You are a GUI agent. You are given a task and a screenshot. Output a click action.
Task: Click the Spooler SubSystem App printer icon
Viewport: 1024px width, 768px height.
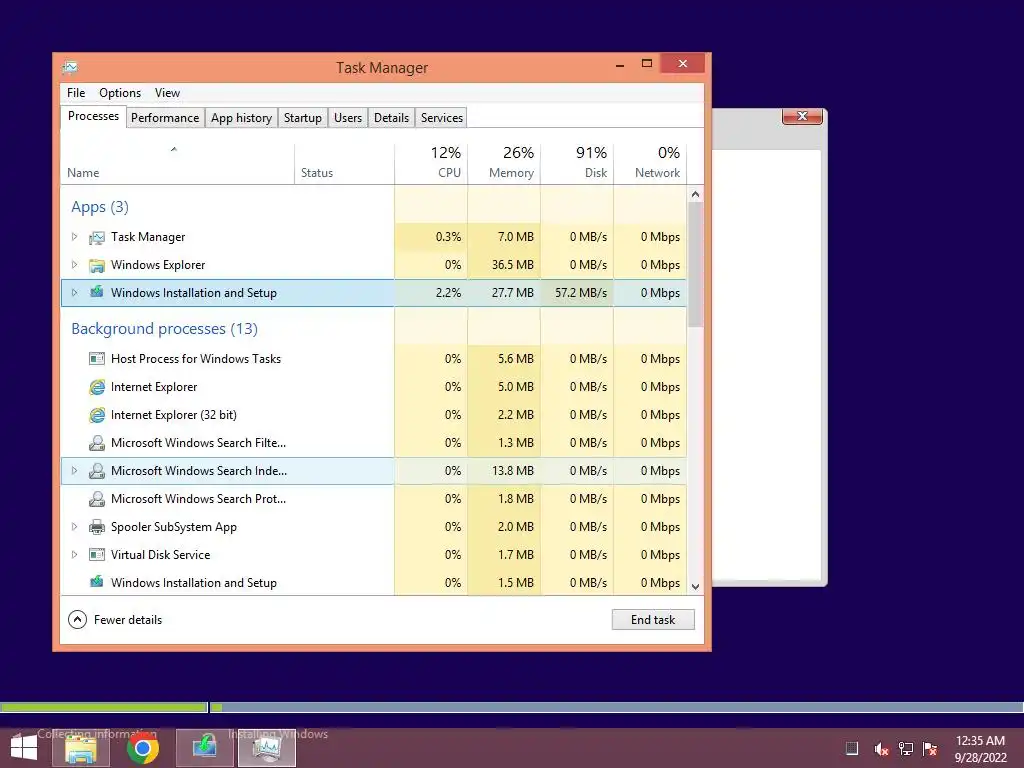click(x=97, y=527)
